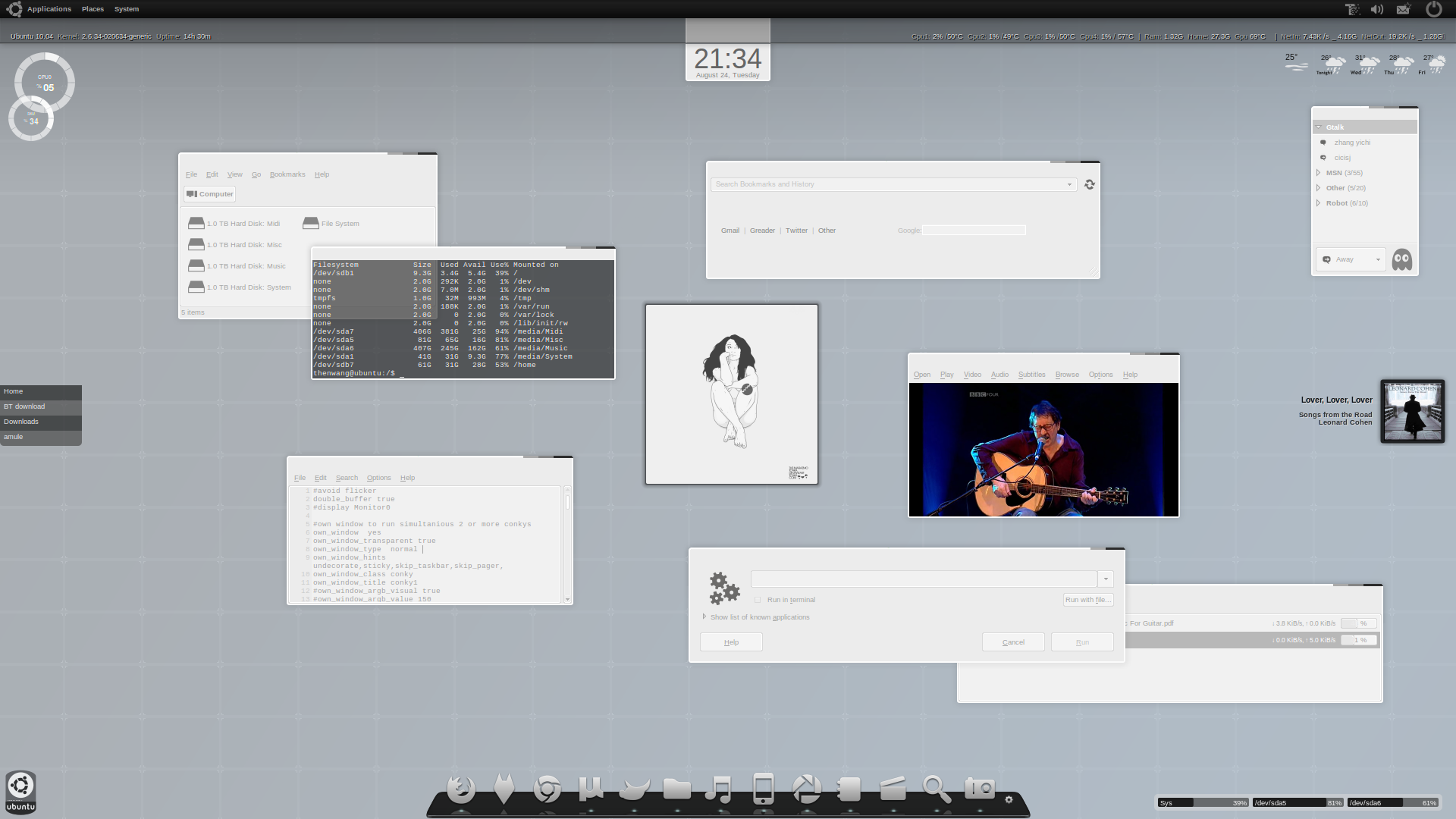Viewport: 1456px width, 819px height.
Task: Click the second download's 1% progress bar
Action: [x=1359, y=640]
